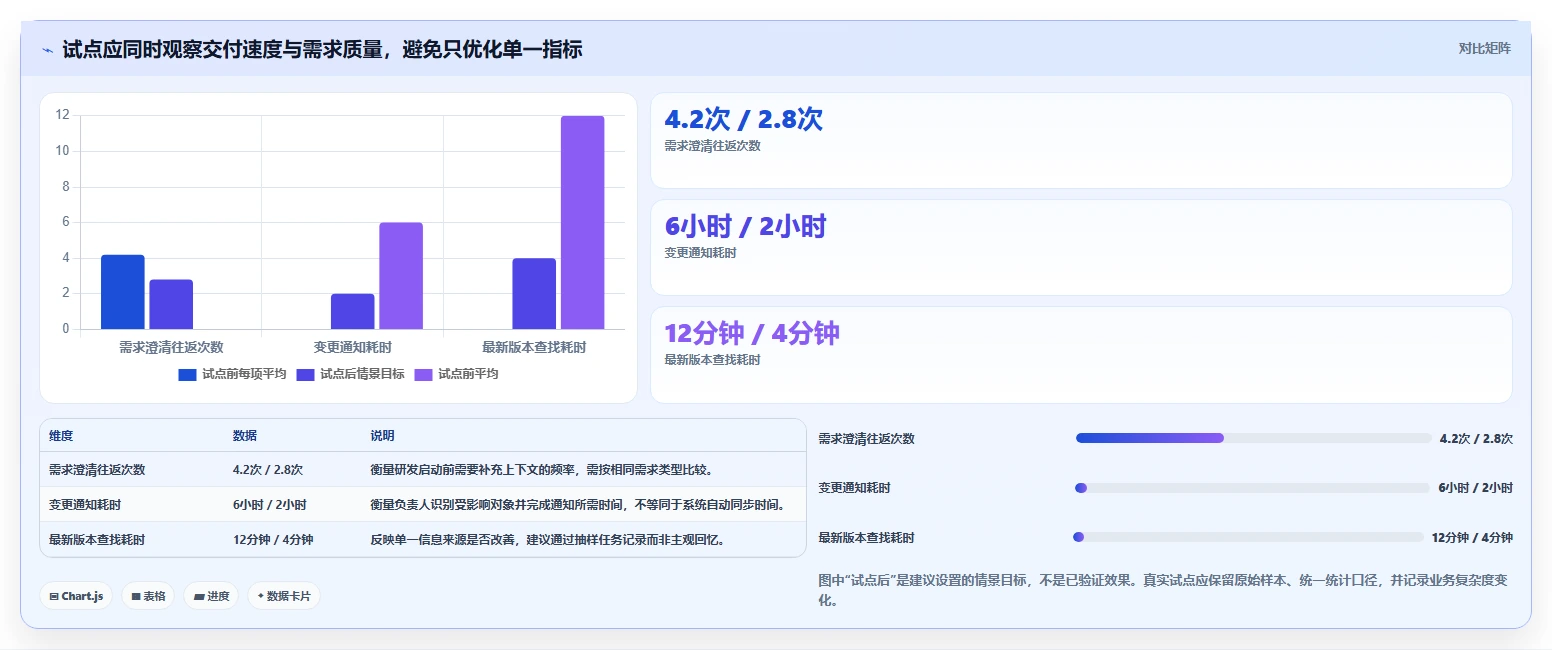Click the 变更通知耗时 label in the progress list

(x=854, y=488)
